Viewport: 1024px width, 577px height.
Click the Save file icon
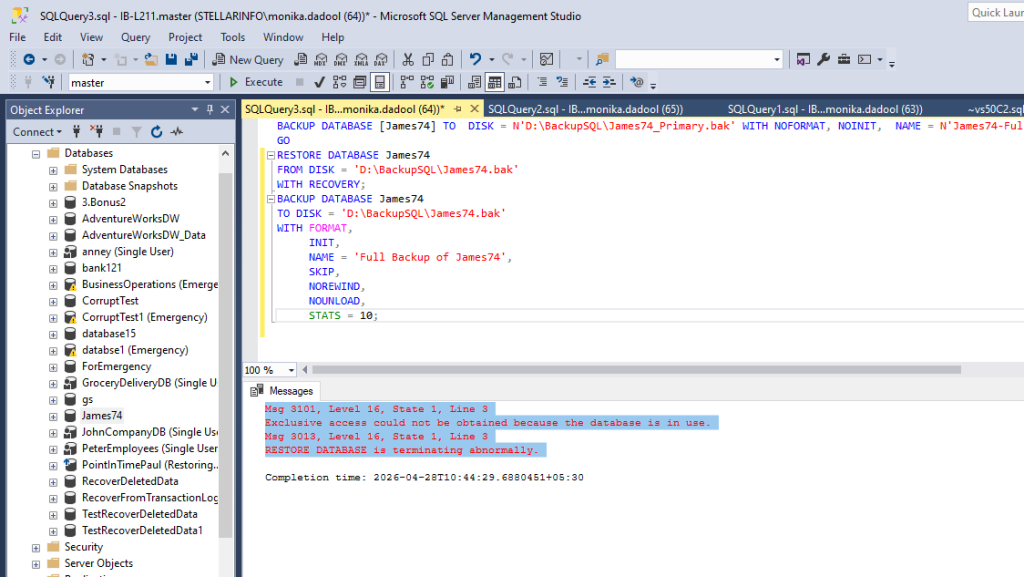(x=171, y=59)
